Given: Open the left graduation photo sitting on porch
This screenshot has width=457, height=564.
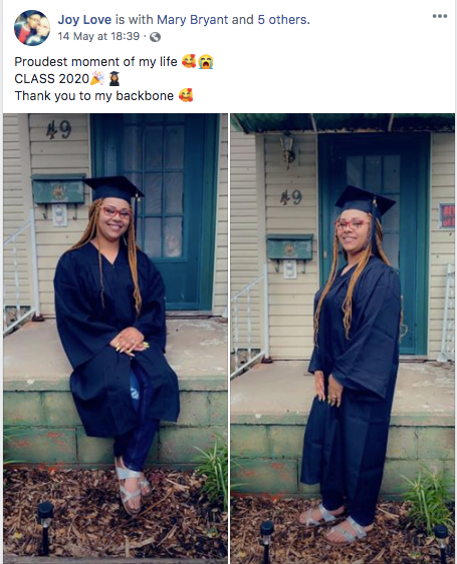Looking at the screenshot, I should (x=115, y=338).
